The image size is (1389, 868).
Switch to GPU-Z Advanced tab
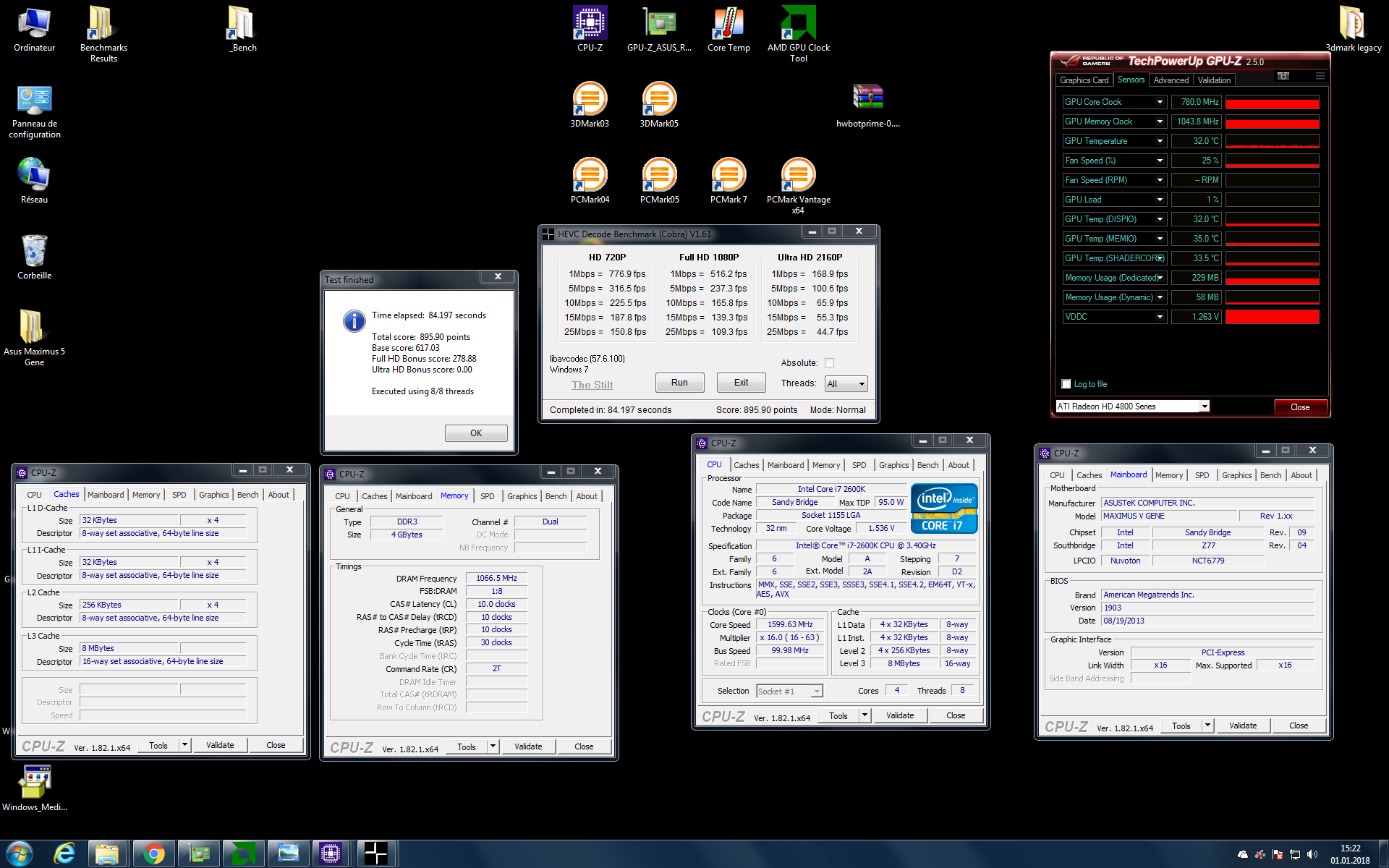pos(1171,80)
